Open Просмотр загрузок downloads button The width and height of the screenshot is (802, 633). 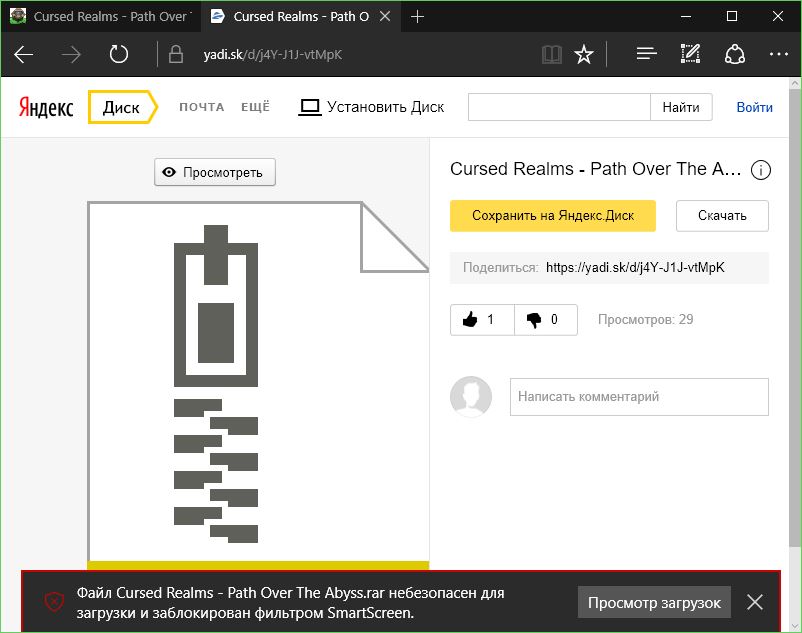coord(654,602)
